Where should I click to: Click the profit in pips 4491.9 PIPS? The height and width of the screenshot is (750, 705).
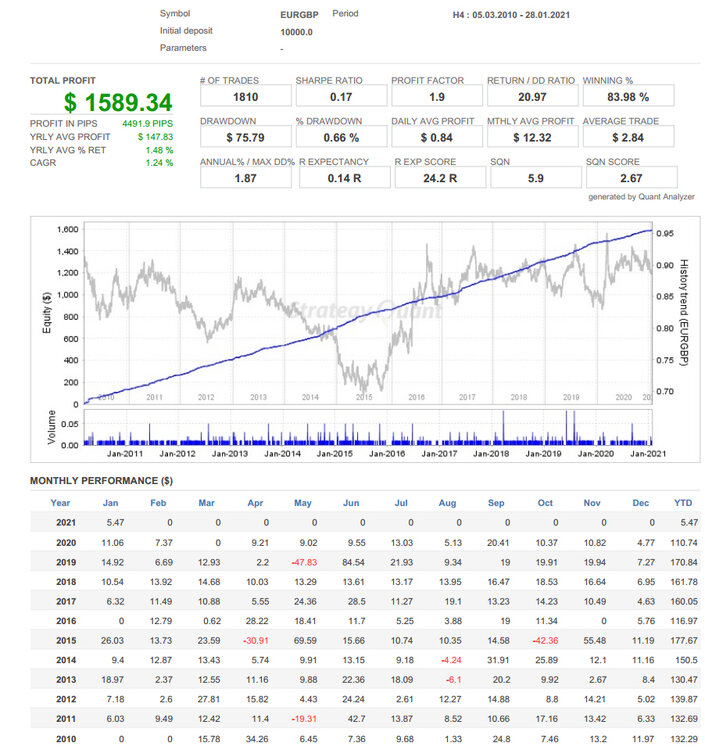[x=147, y=123]
